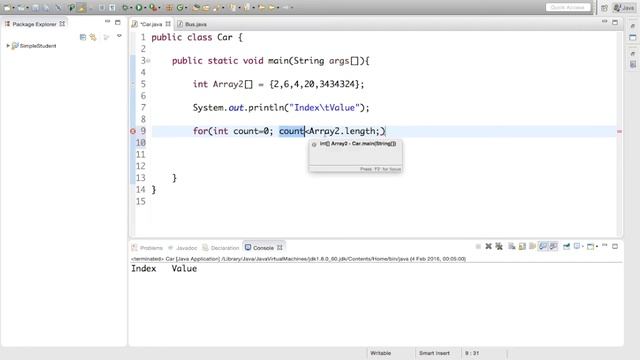Open the Open Console dropdown arrow
The width and height of the screenshot is (640, 360).
click(596, 247)
